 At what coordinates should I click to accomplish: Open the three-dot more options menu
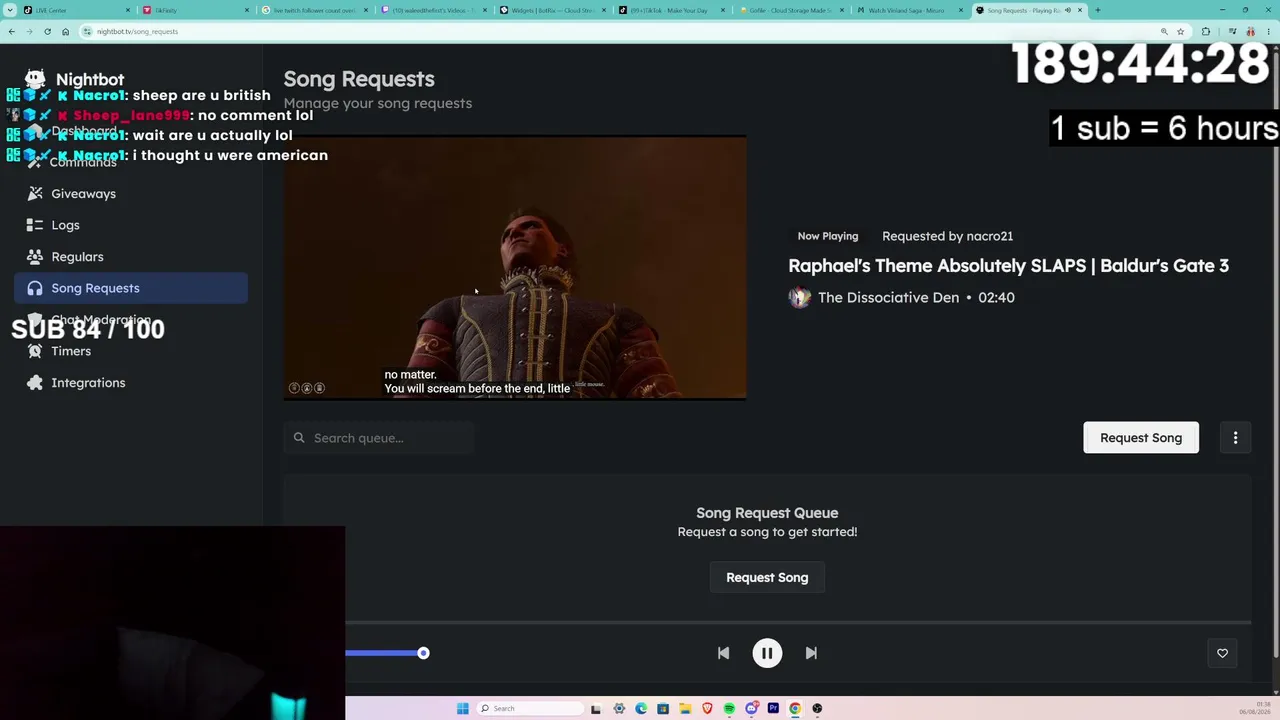pos(1235,437)
